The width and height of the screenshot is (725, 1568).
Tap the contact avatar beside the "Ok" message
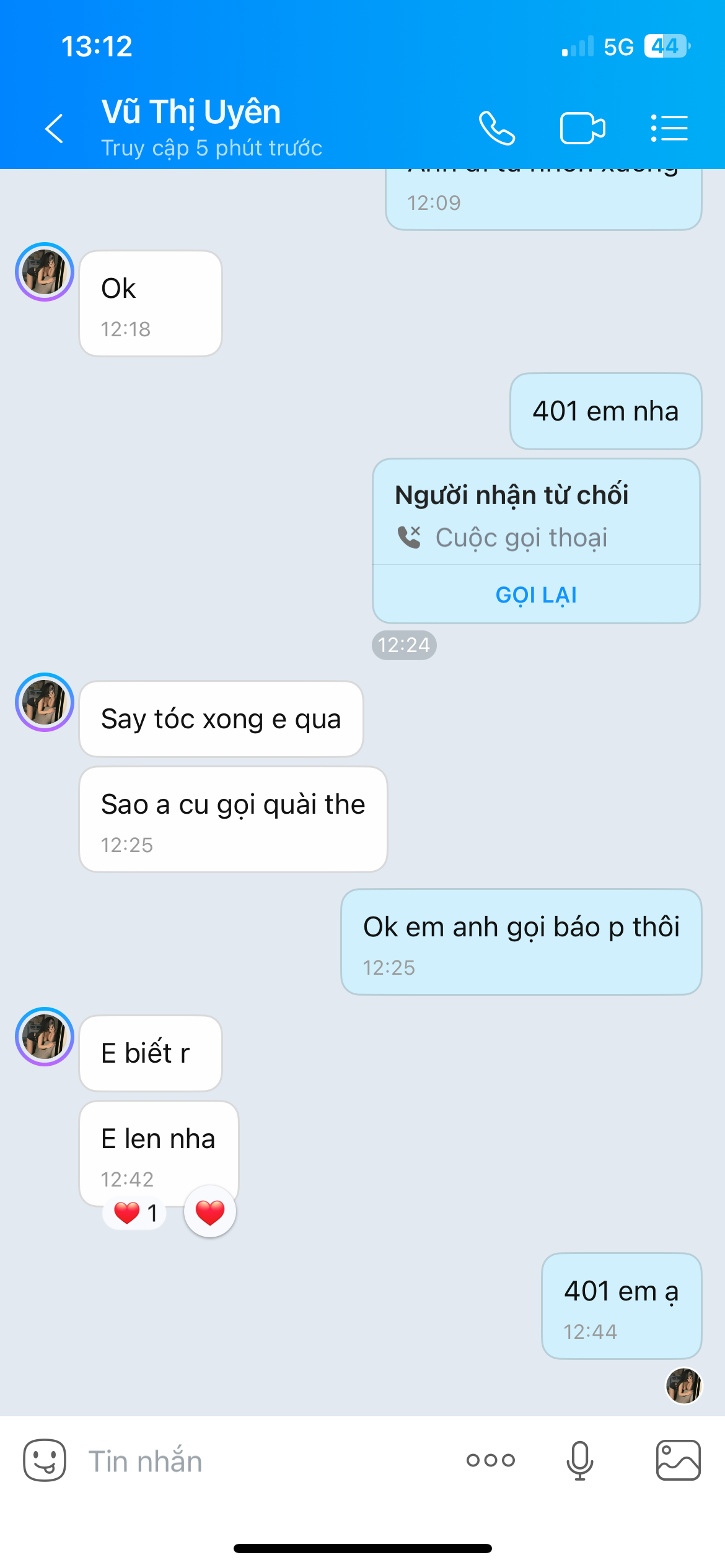pyautogui.click(x=45, y=272)
